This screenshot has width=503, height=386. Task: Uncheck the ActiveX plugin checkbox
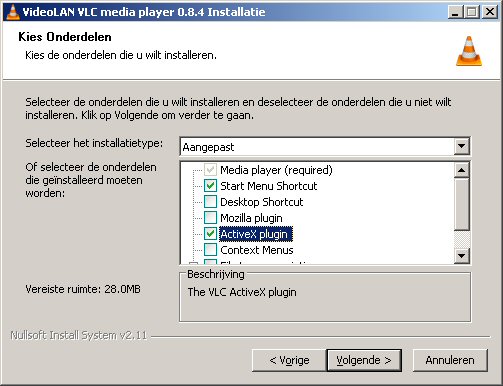coord(210,234)
